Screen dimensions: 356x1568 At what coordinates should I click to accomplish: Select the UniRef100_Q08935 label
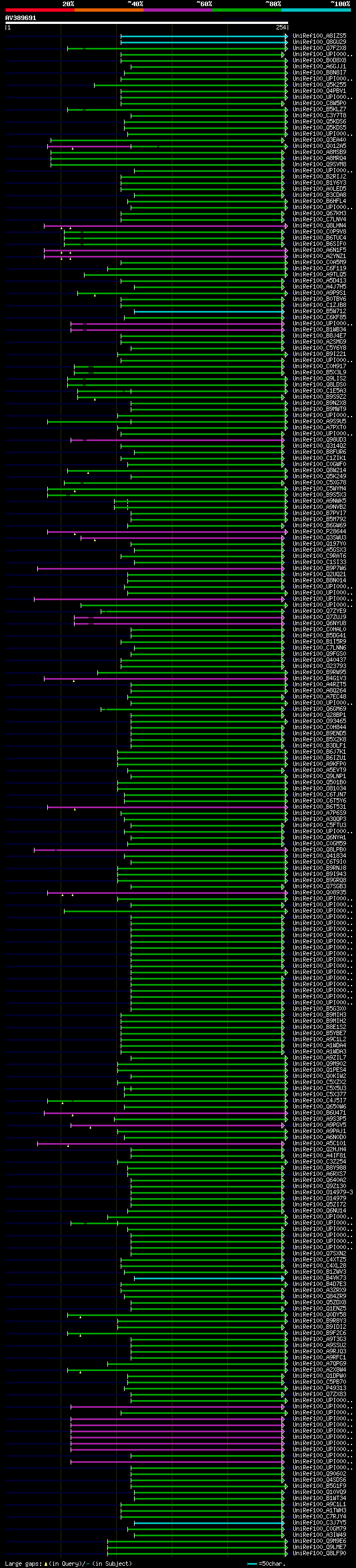tap(319, 893)
